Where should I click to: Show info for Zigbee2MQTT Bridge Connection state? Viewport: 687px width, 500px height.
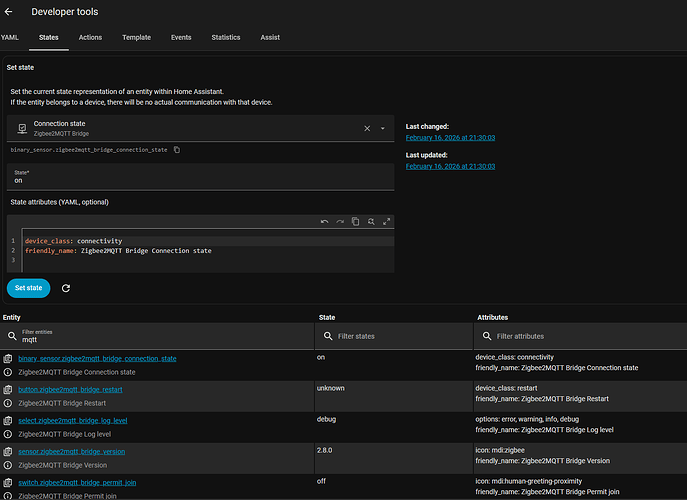coord(8,372)
